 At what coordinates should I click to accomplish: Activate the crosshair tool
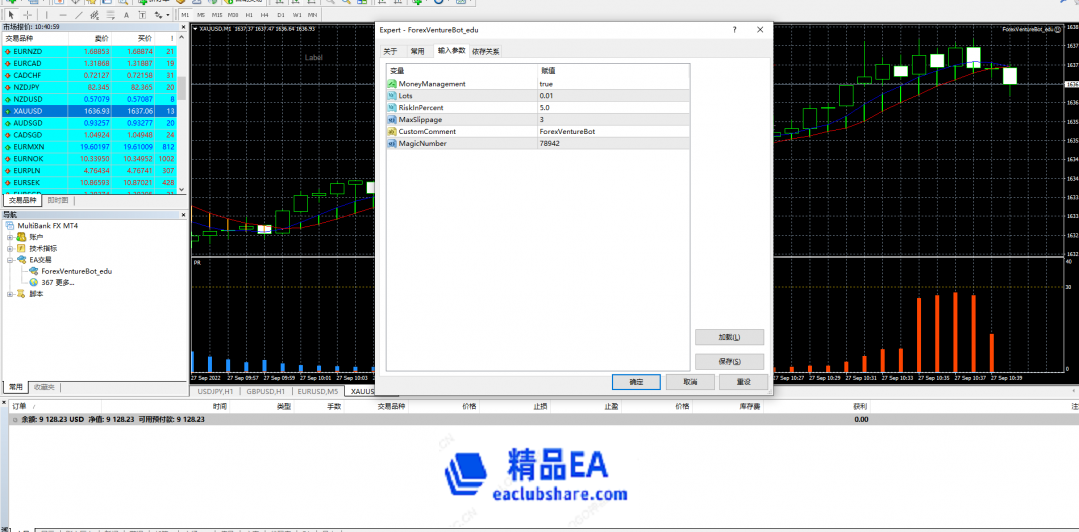coord(28,14)
